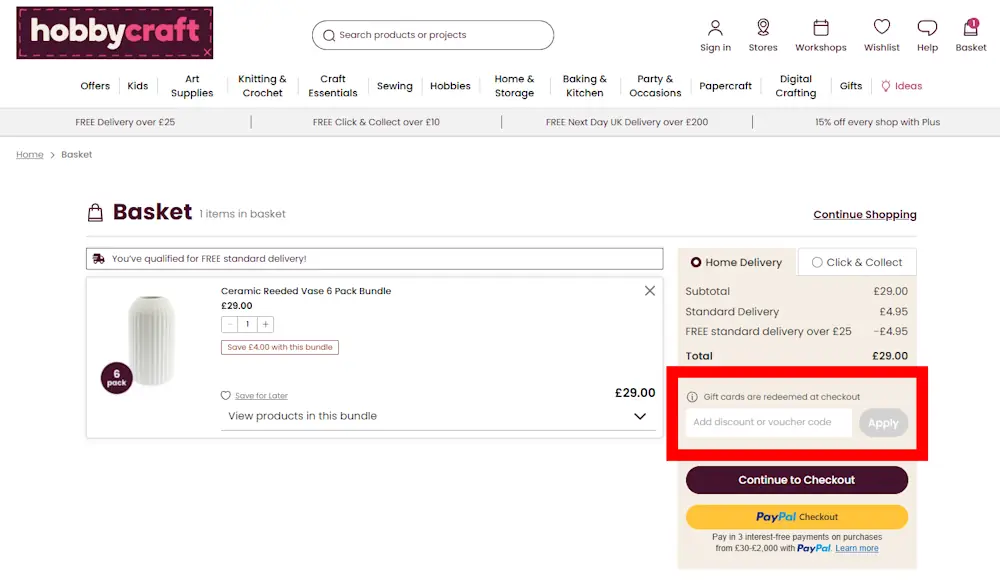This screenshot has width=1000, height=580.
Task: Remove the Ceramic Reeded Vase from basket
Action: click(649, 290)
